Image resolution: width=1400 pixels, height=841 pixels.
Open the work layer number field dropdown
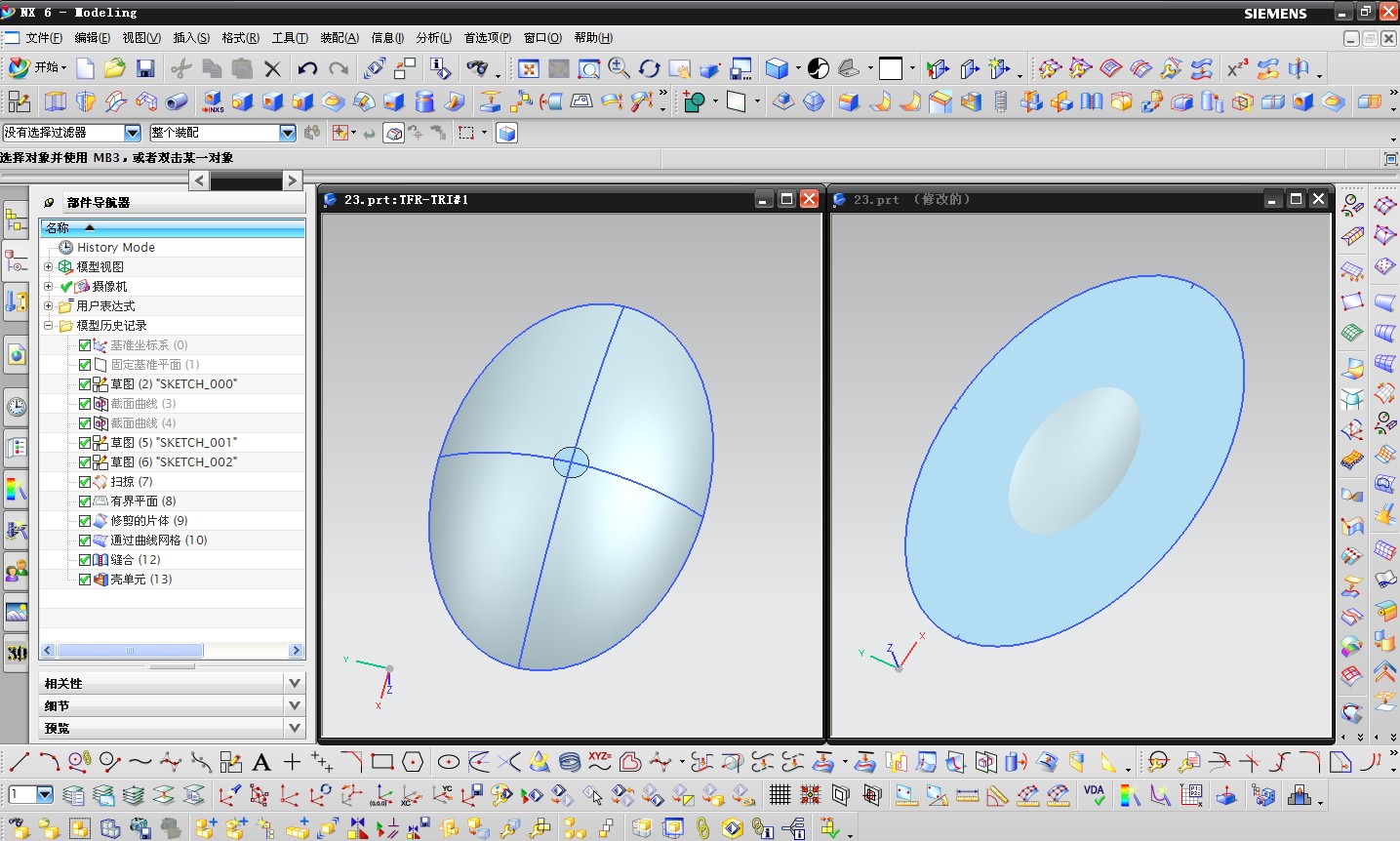44,795
